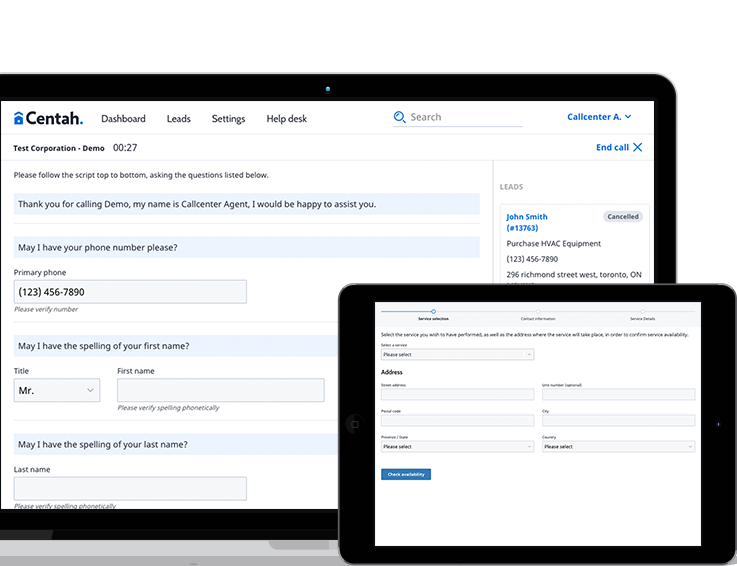Click the End call X icon

click(638, 147)
